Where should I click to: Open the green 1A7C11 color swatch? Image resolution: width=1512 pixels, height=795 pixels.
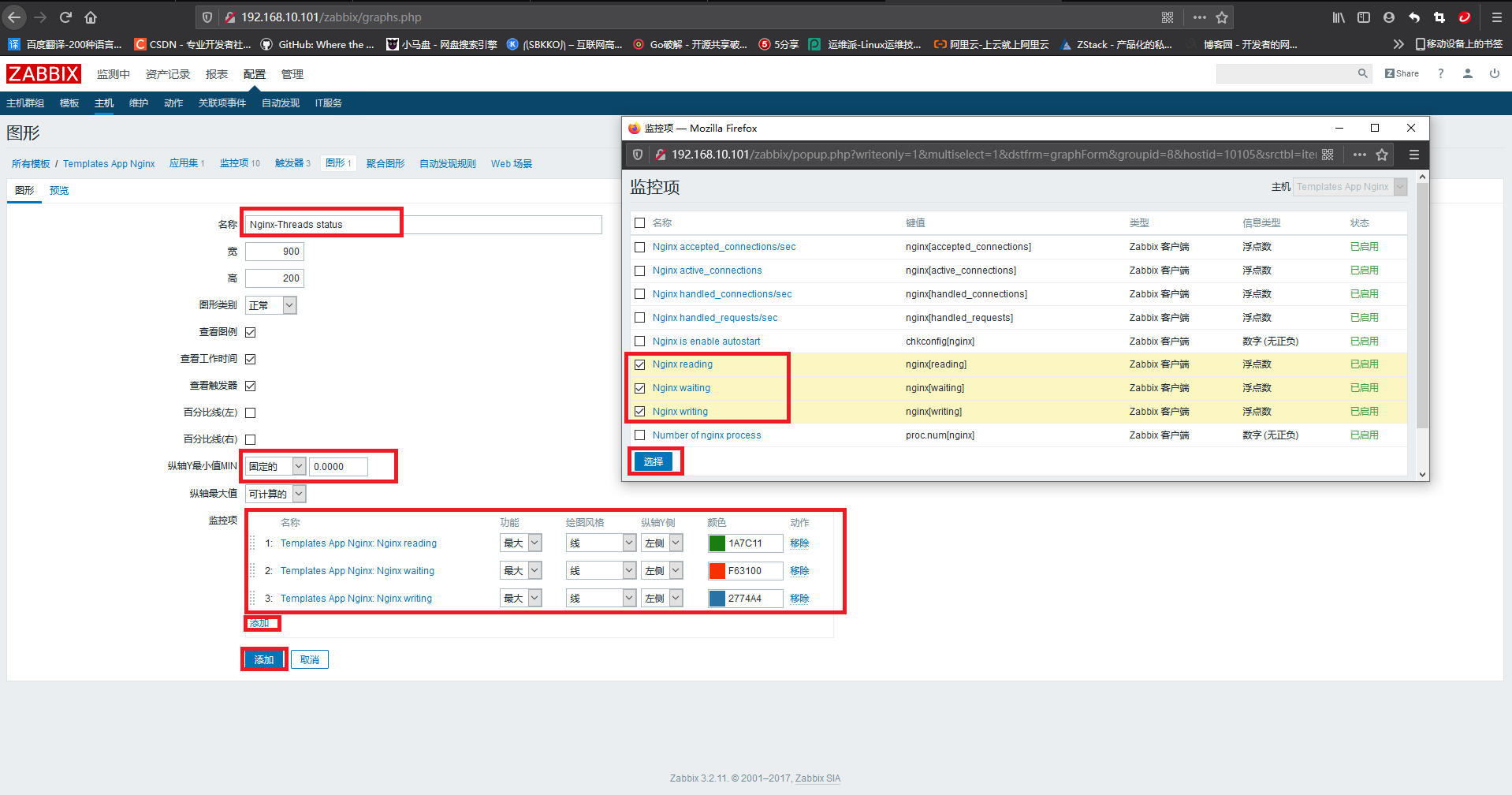(x=717, y=543)
